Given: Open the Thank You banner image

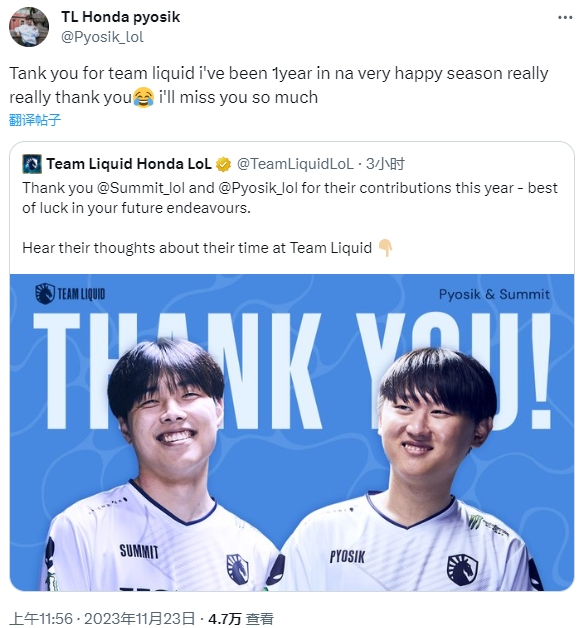Looking at the screenshot, I should [292, 433].
